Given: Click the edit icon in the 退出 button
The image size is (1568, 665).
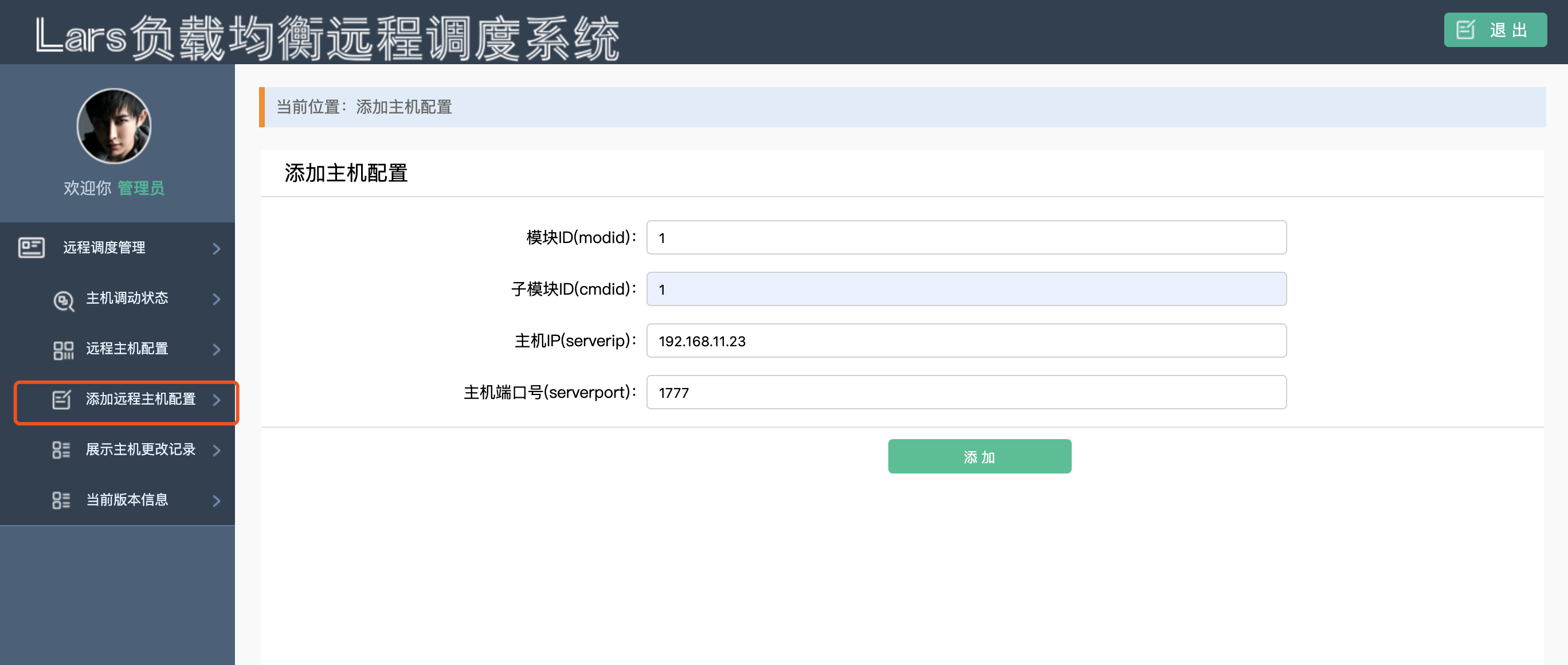Looking at the screenshot, I should (1465, 30).
